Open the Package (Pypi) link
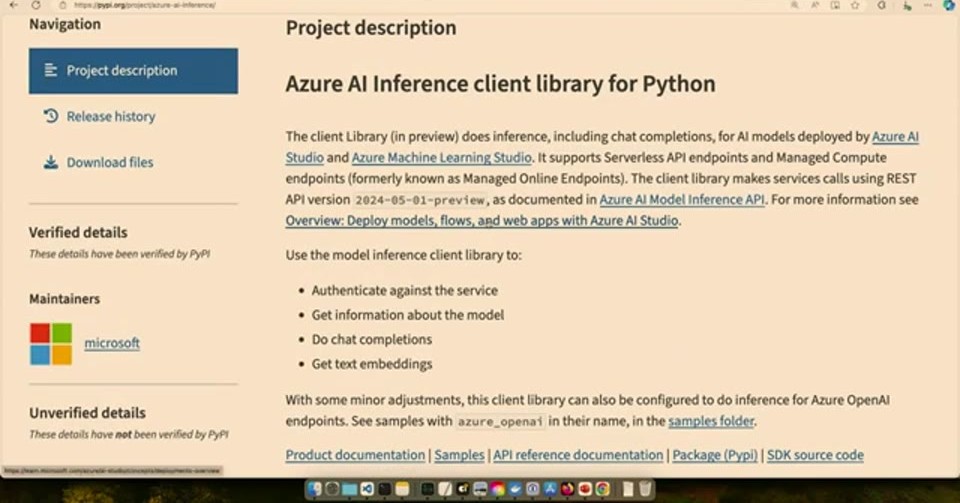 pos(715,455)
